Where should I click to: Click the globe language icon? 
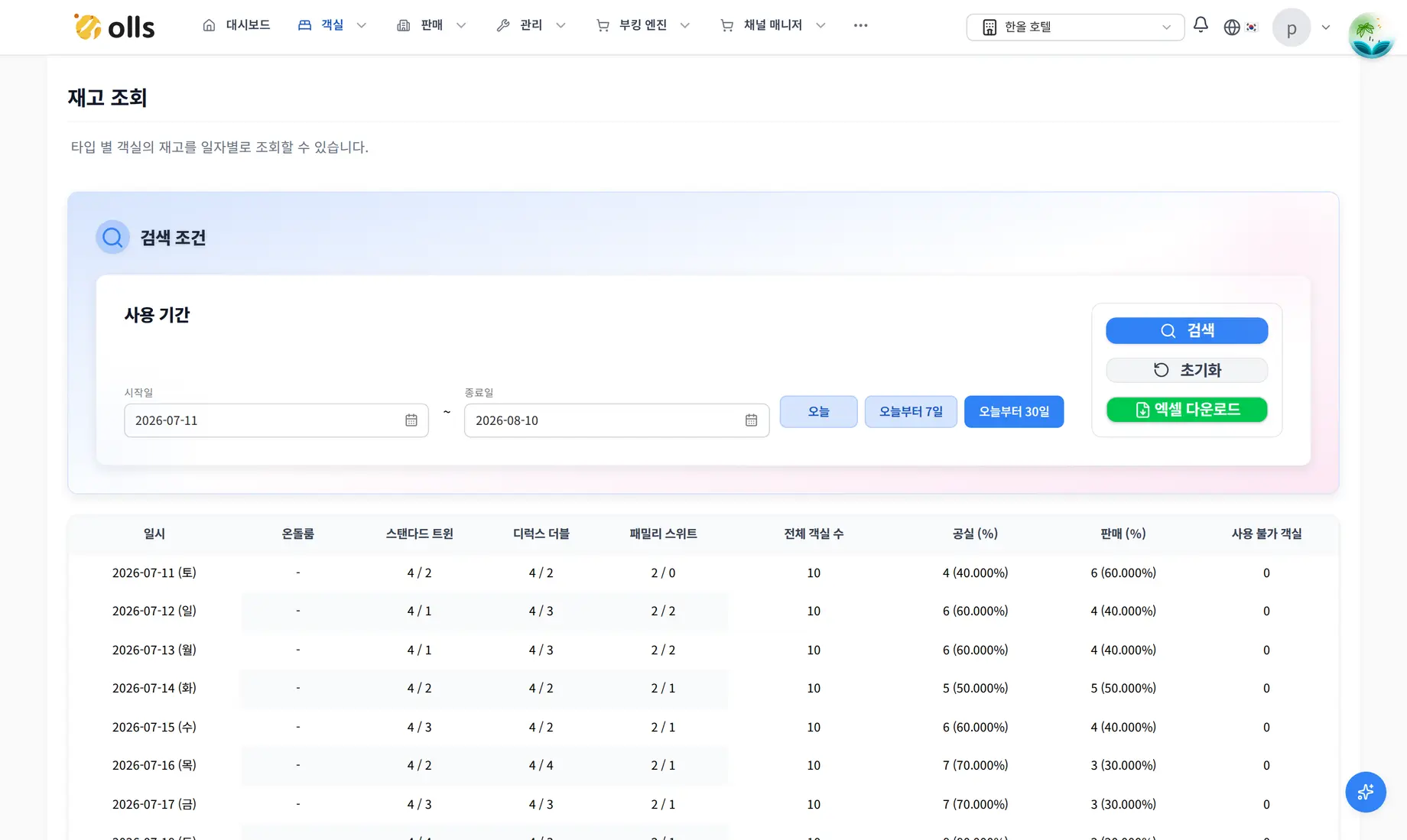1232,28
